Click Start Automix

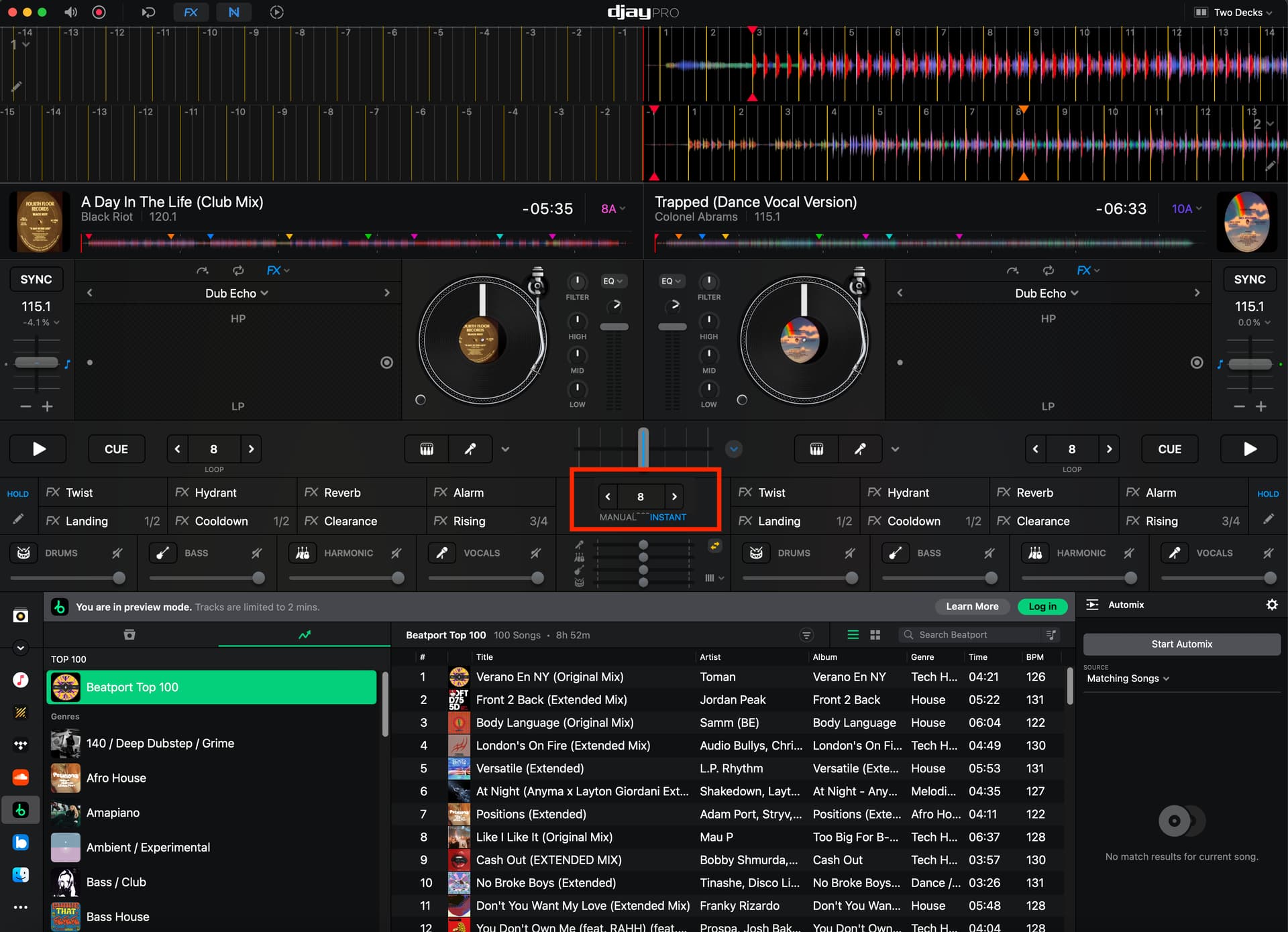click(1182, 644)
